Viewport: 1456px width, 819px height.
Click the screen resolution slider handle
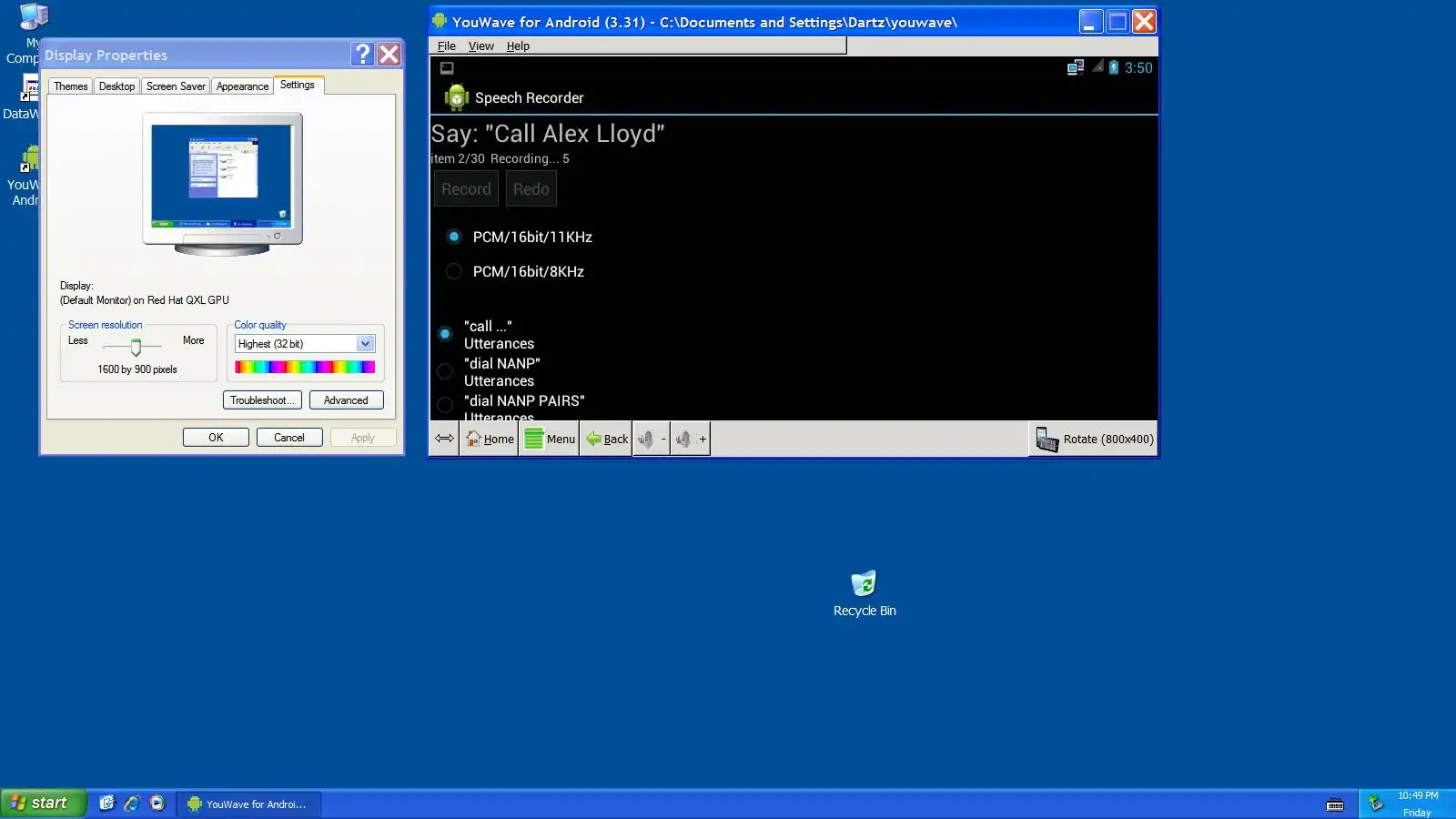tap(136, 347)
